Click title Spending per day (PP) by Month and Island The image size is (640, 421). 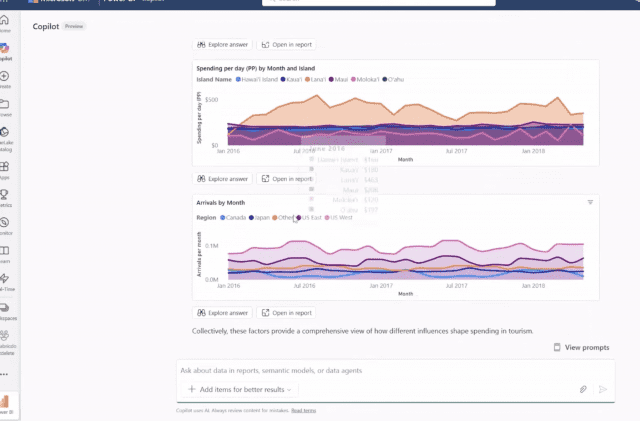coord(256,68)
